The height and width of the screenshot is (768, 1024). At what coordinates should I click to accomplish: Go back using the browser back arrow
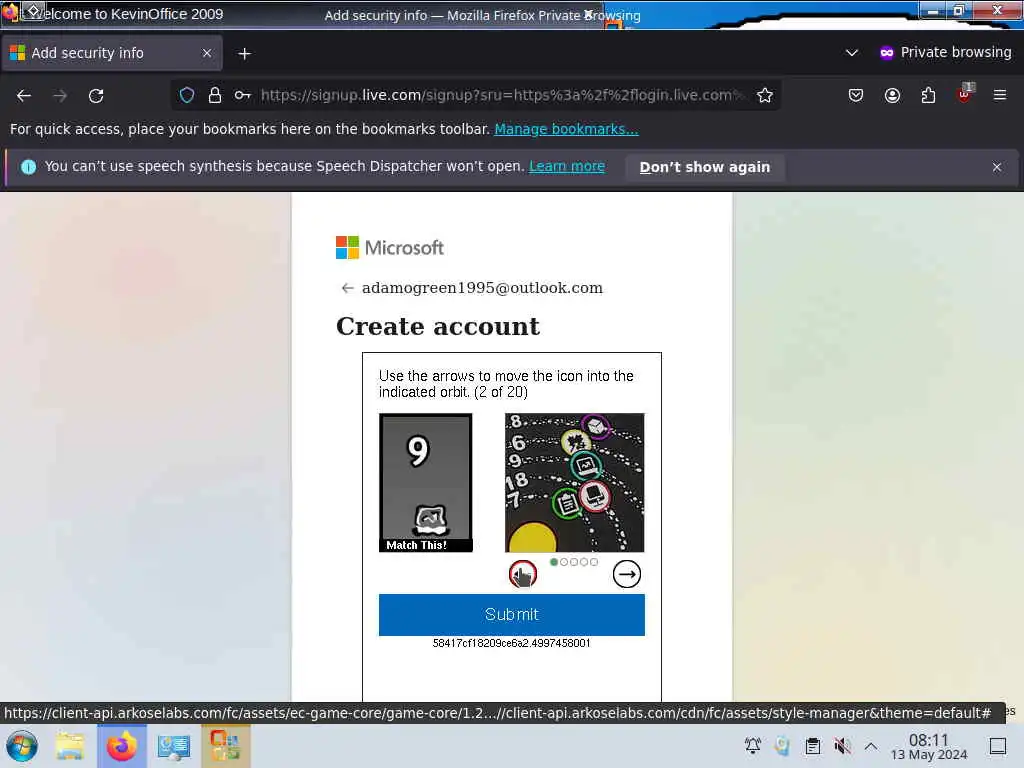pos(24,95)
